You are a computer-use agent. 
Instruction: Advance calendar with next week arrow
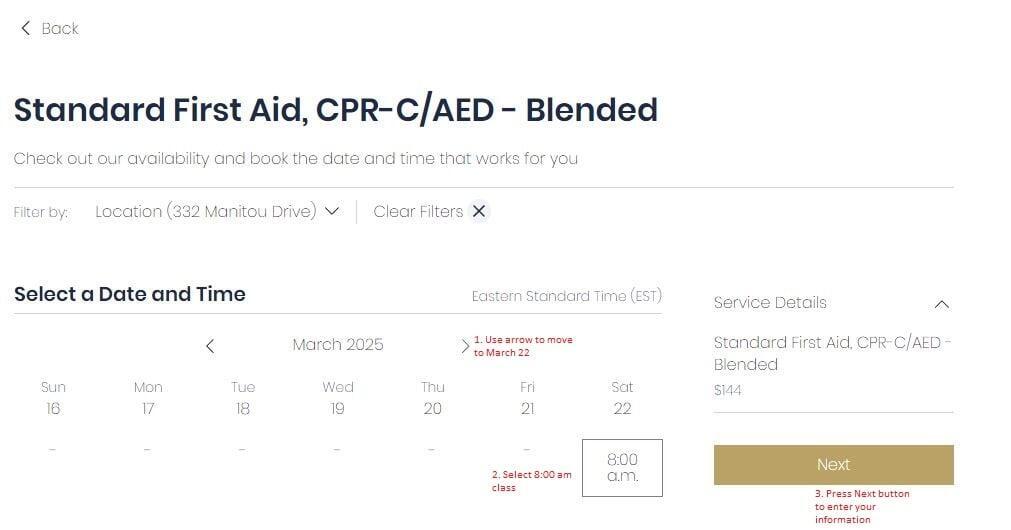[465, 346]
